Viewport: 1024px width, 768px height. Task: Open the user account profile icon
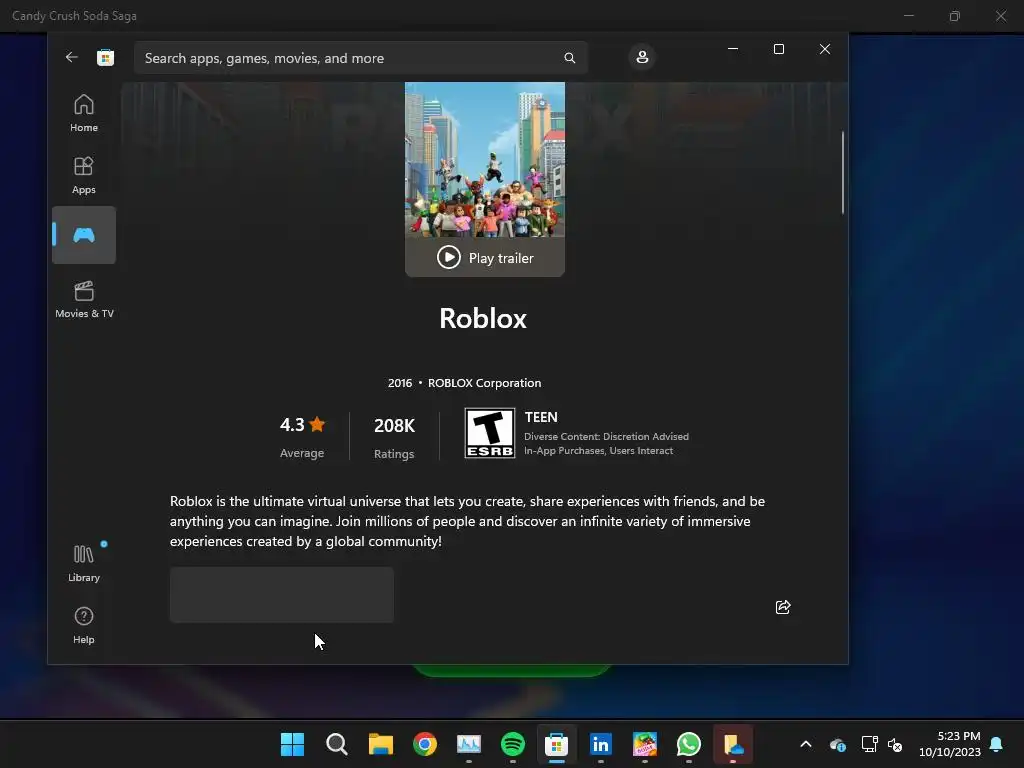point(642,57)
